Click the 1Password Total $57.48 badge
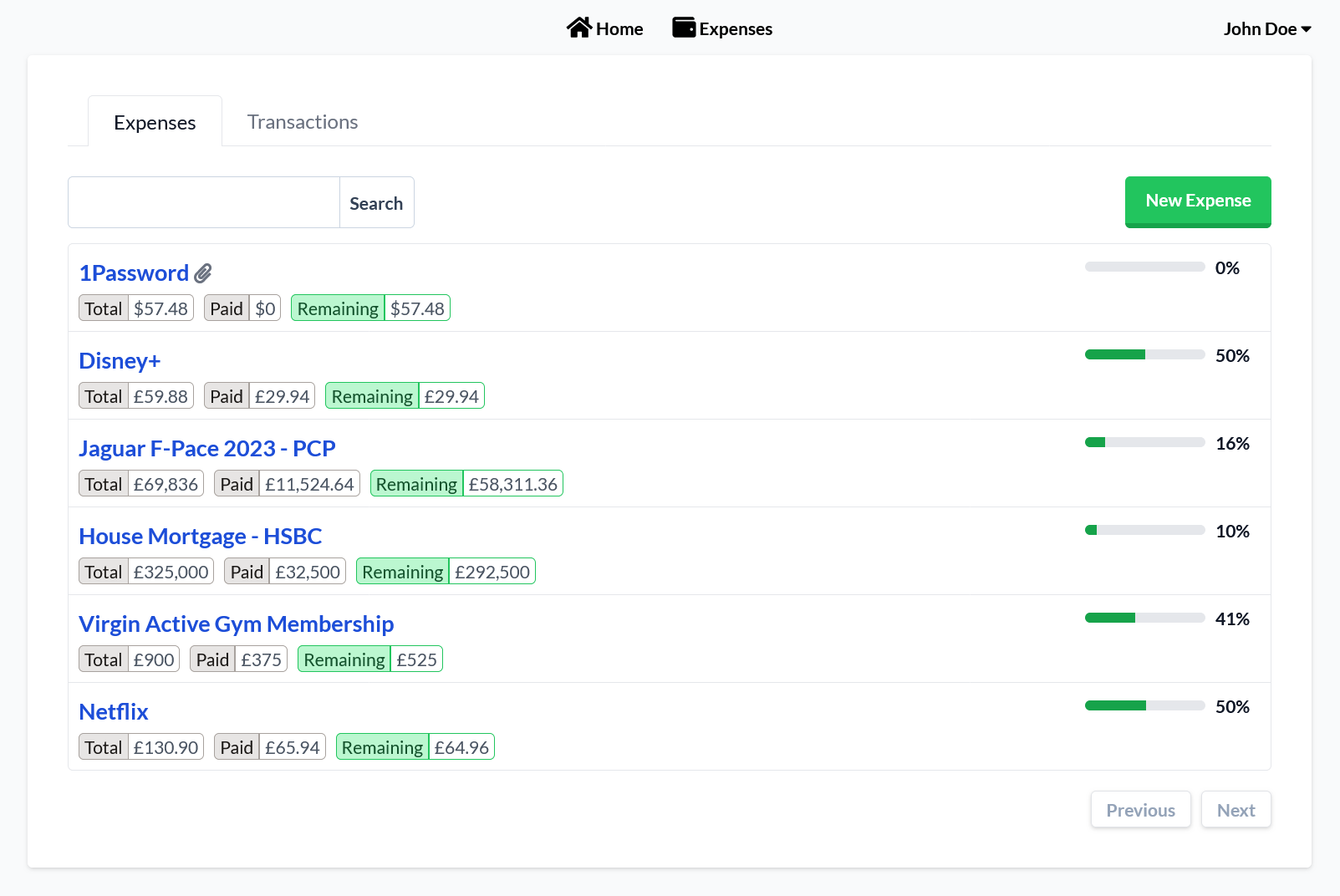 click(x=136, y=308)
